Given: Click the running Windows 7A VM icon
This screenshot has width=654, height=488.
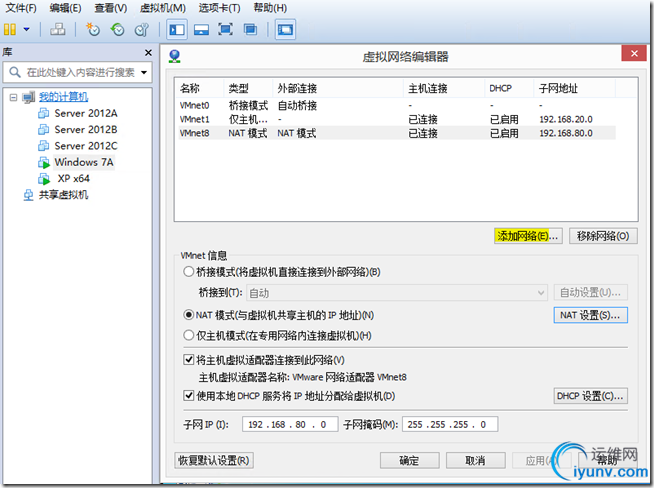Looking at the screenshot, I should pyautogui.click(x=44, y=162).
